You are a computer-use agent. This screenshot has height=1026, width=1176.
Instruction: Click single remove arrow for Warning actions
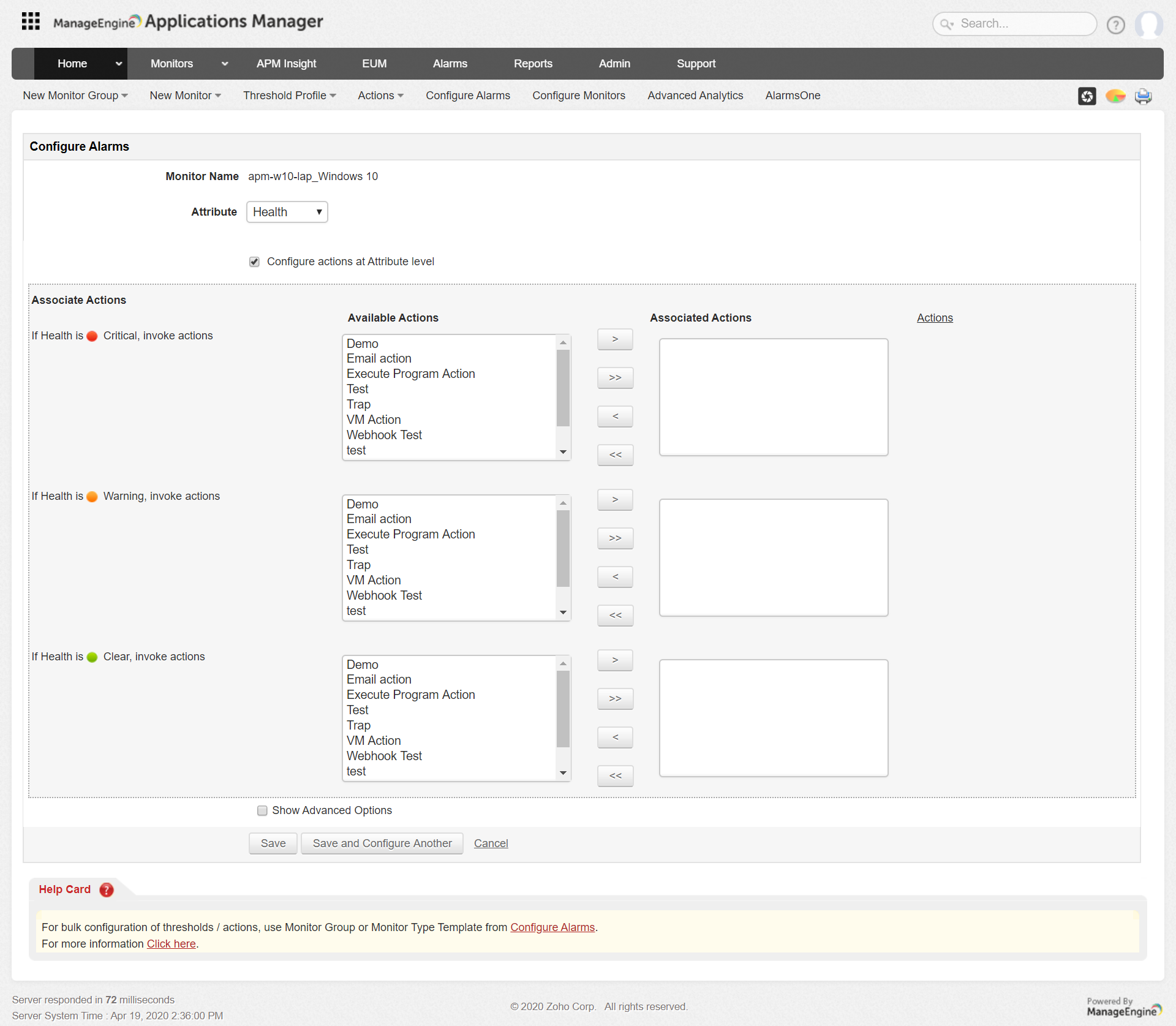coord(615,577)
